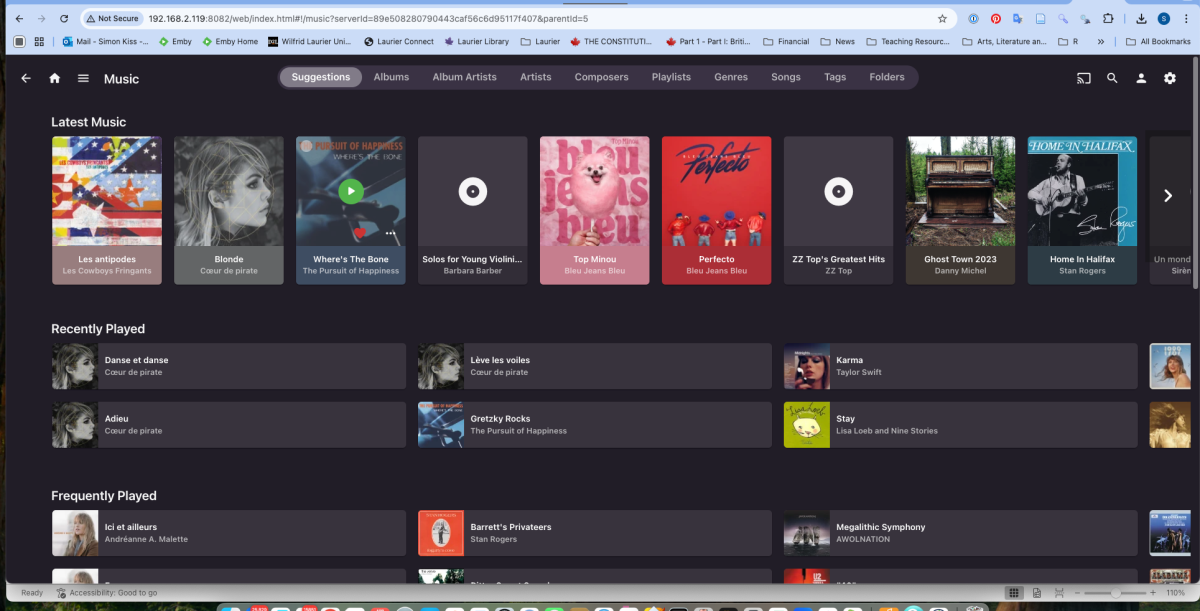Screen dimensions: 1200x611
Task: Show more Latest Music with the right chevron
Action: (1167, 196)
